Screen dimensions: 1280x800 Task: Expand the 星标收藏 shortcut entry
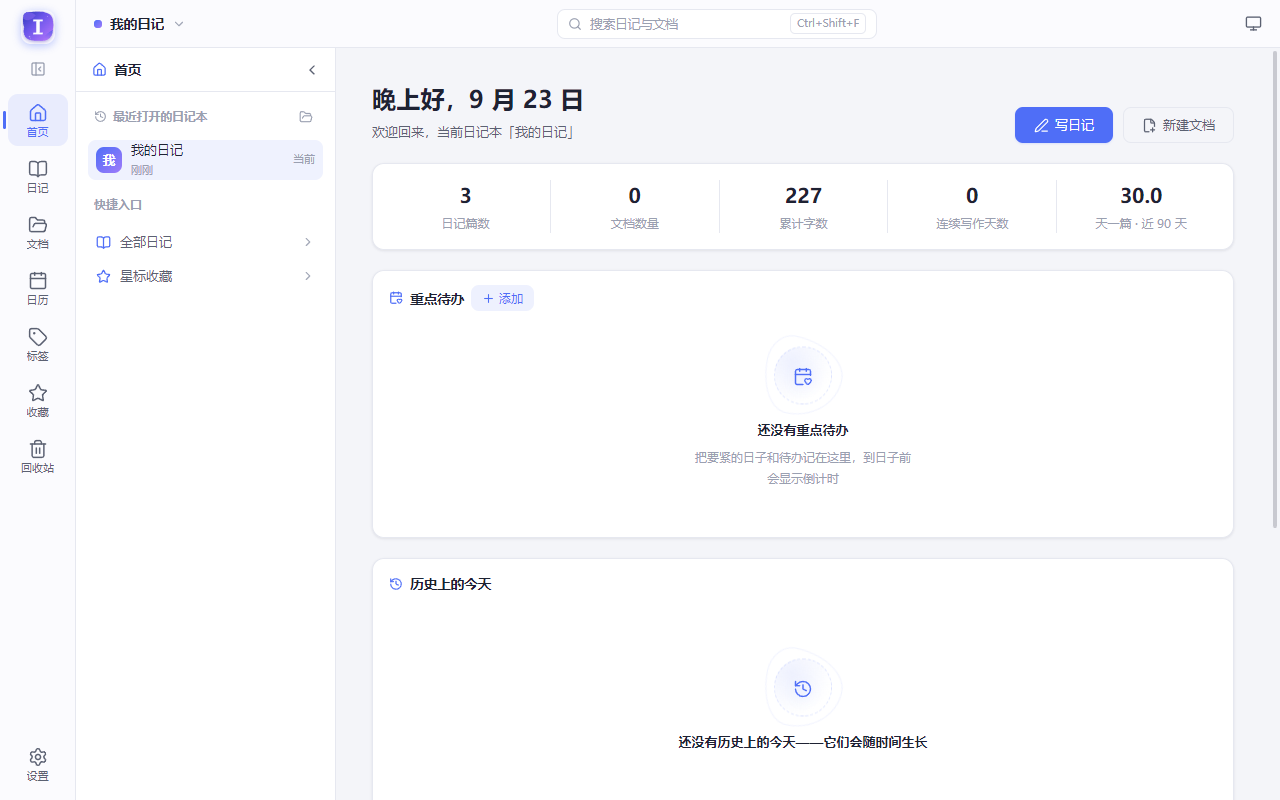[205, 276]
